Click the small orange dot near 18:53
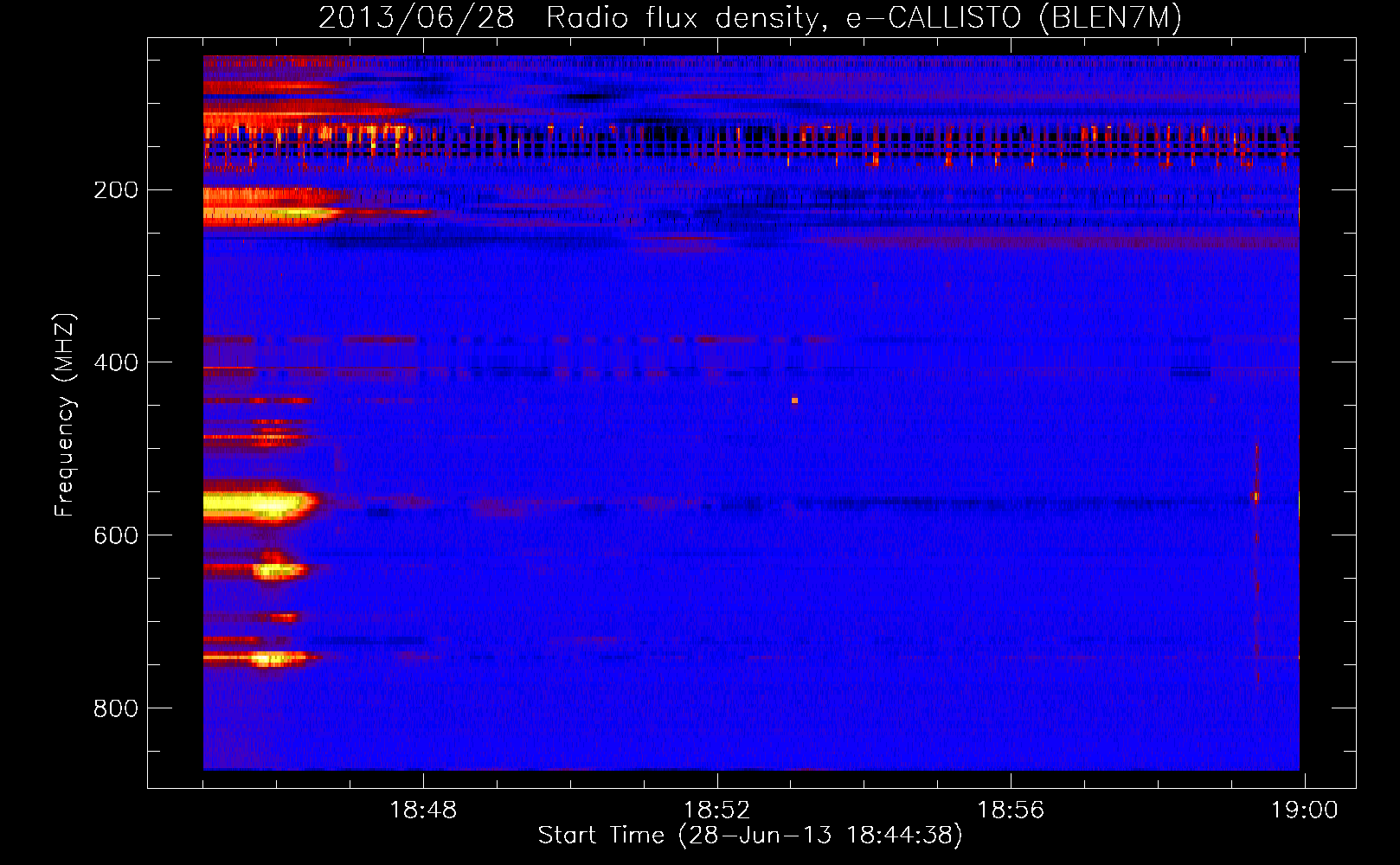The width and height of the screenshot is (1400, 865). (794, 400)
